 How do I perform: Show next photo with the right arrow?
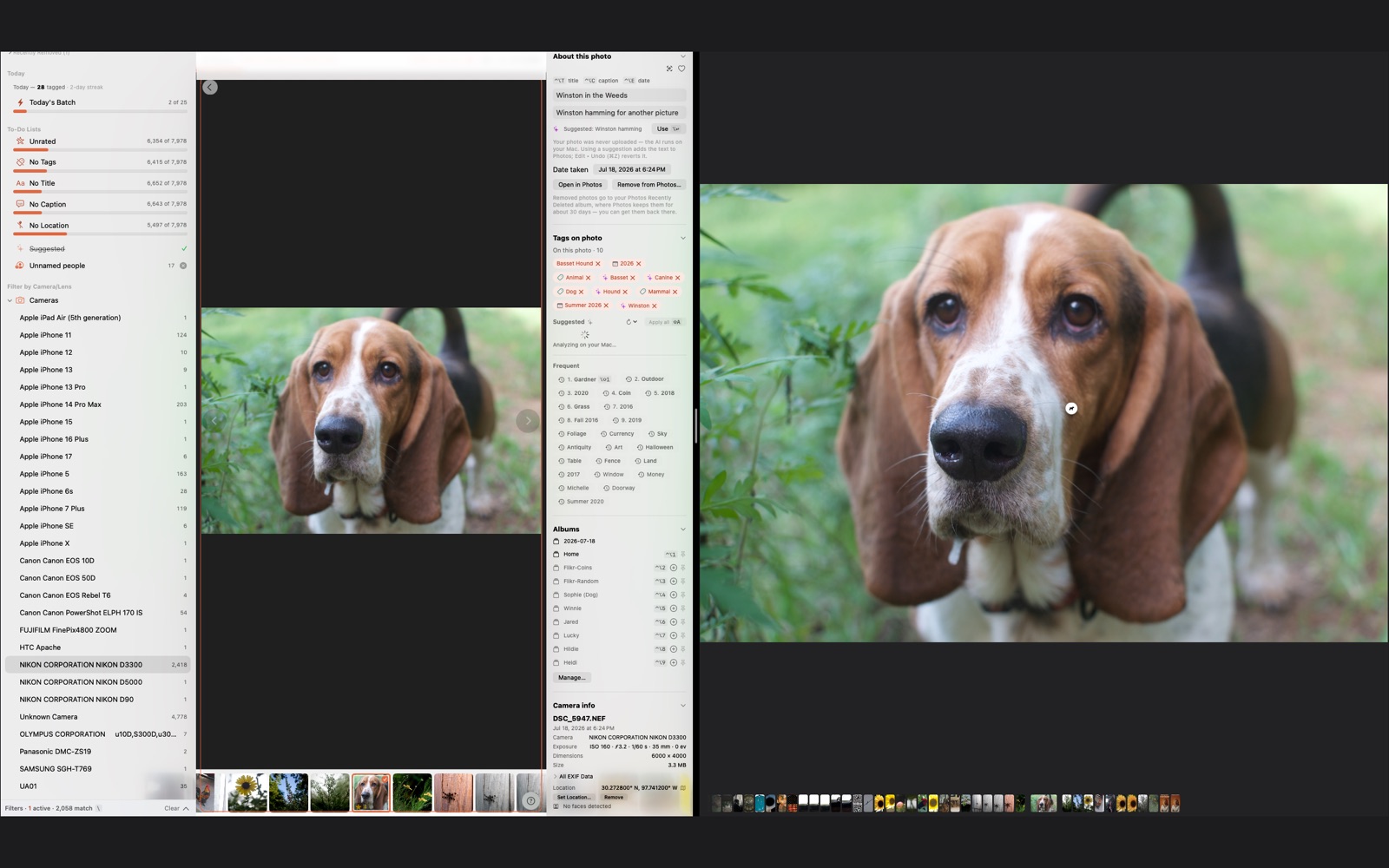pyautogui.click(x=528, y=421)
